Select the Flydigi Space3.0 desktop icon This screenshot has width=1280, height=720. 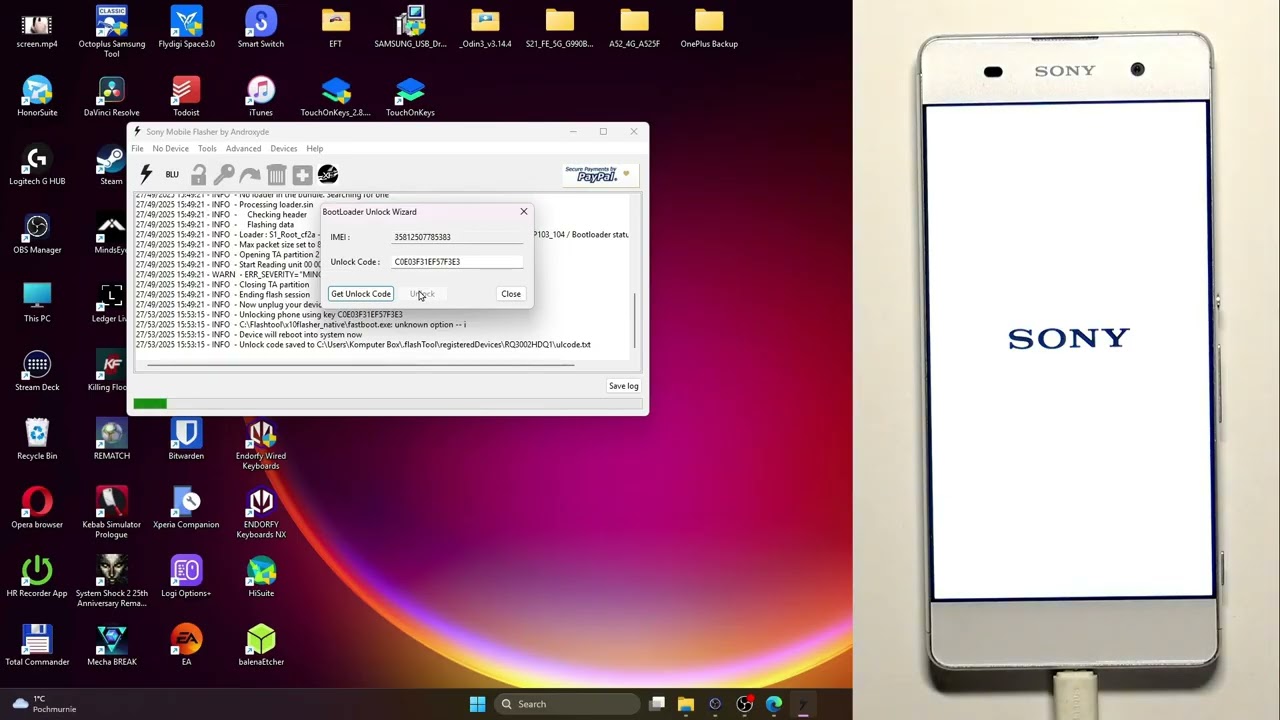pyautogui.click(x=186, y=28)
